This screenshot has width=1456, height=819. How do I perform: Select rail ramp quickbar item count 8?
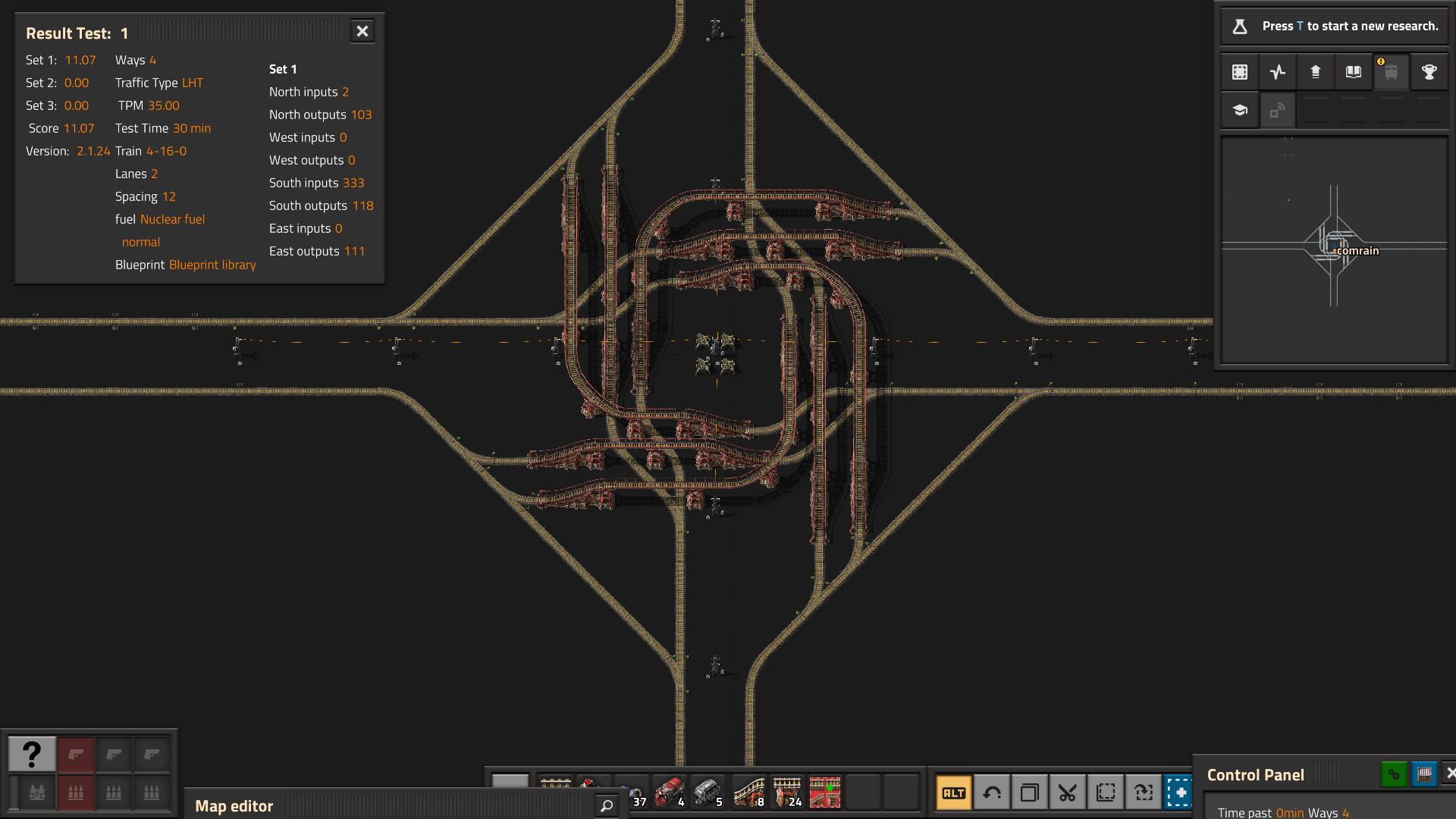point(749,793)
